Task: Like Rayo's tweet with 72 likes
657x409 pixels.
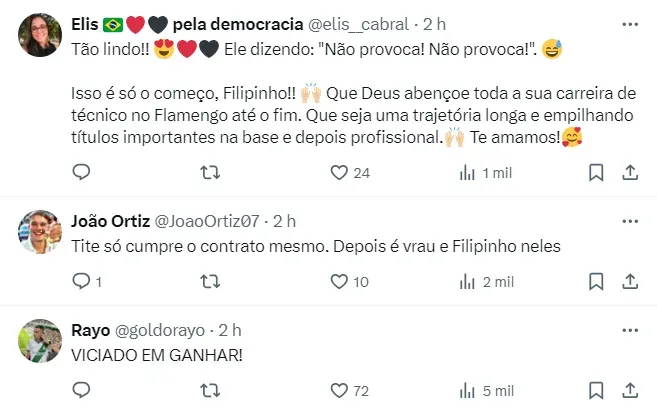Action: coord(338,391)
